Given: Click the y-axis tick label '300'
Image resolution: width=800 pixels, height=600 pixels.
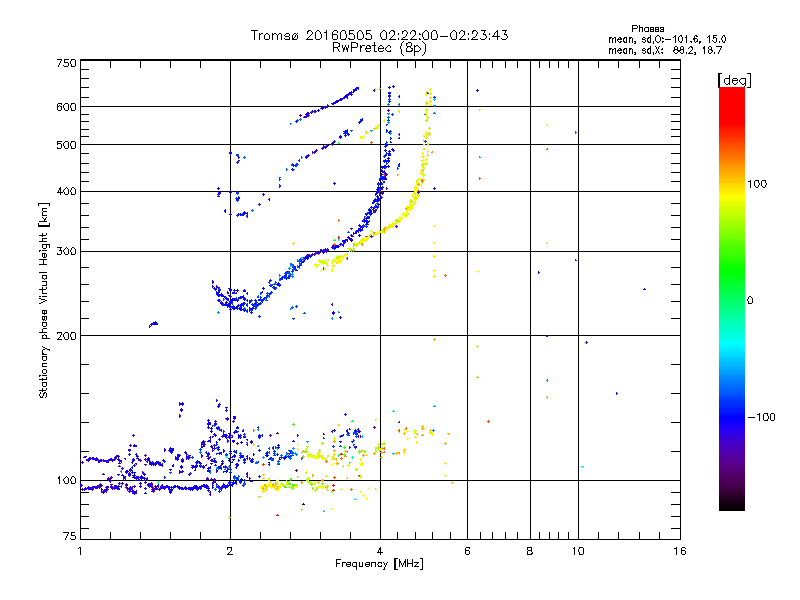Looking at the screenshot, I should click(x=66, y=251).
